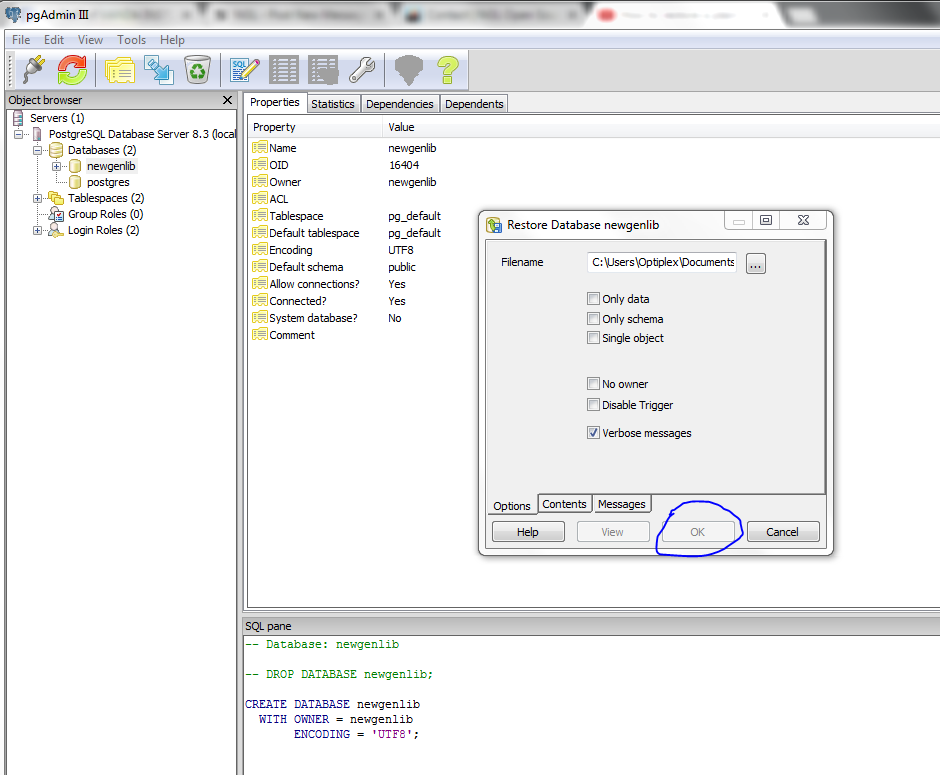The width and height of the screenshot is (940, 775).
Task: Expand the newgenlib database node
Action: click(57, 166)
